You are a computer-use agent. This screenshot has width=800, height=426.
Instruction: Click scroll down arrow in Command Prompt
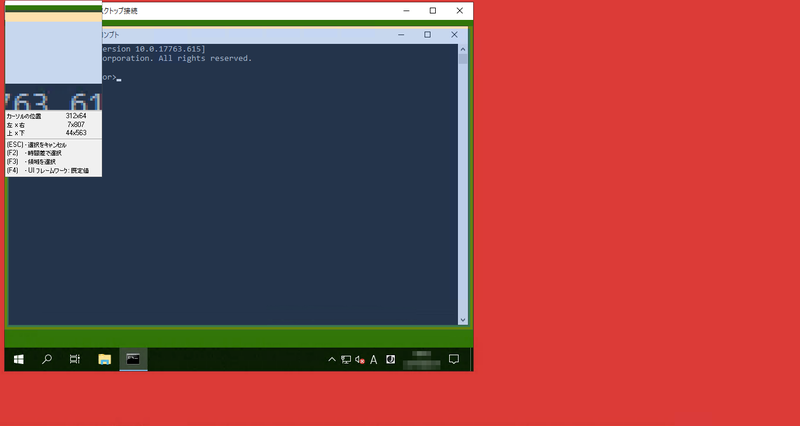(463, 320)
